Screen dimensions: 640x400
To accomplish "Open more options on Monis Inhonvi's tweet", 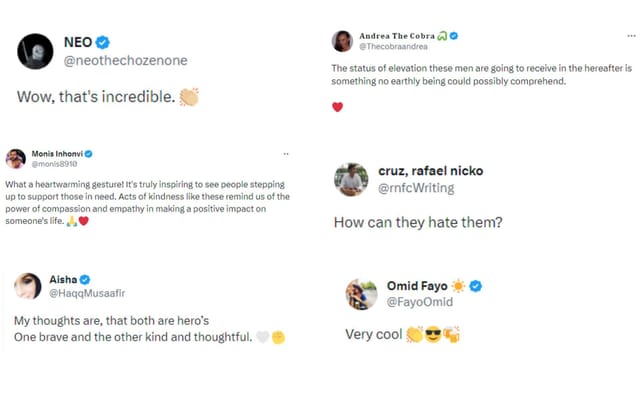I will click(286, 154).
